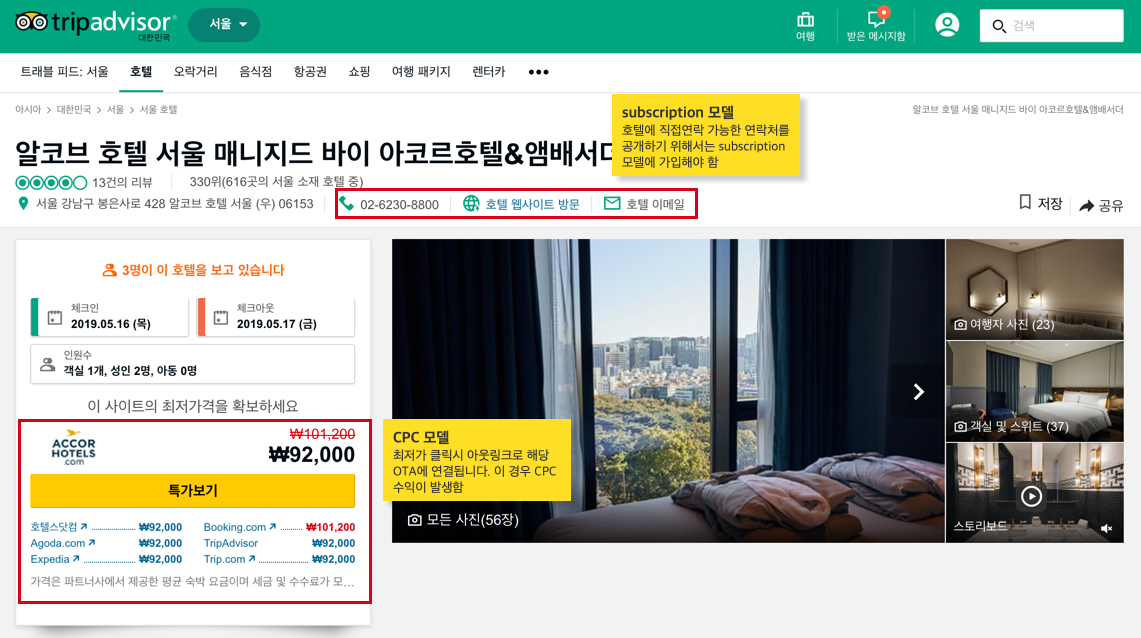Open 받은 메시지함 inbox icon
This screenshot has height=638, width=1141.
point(875,26)
